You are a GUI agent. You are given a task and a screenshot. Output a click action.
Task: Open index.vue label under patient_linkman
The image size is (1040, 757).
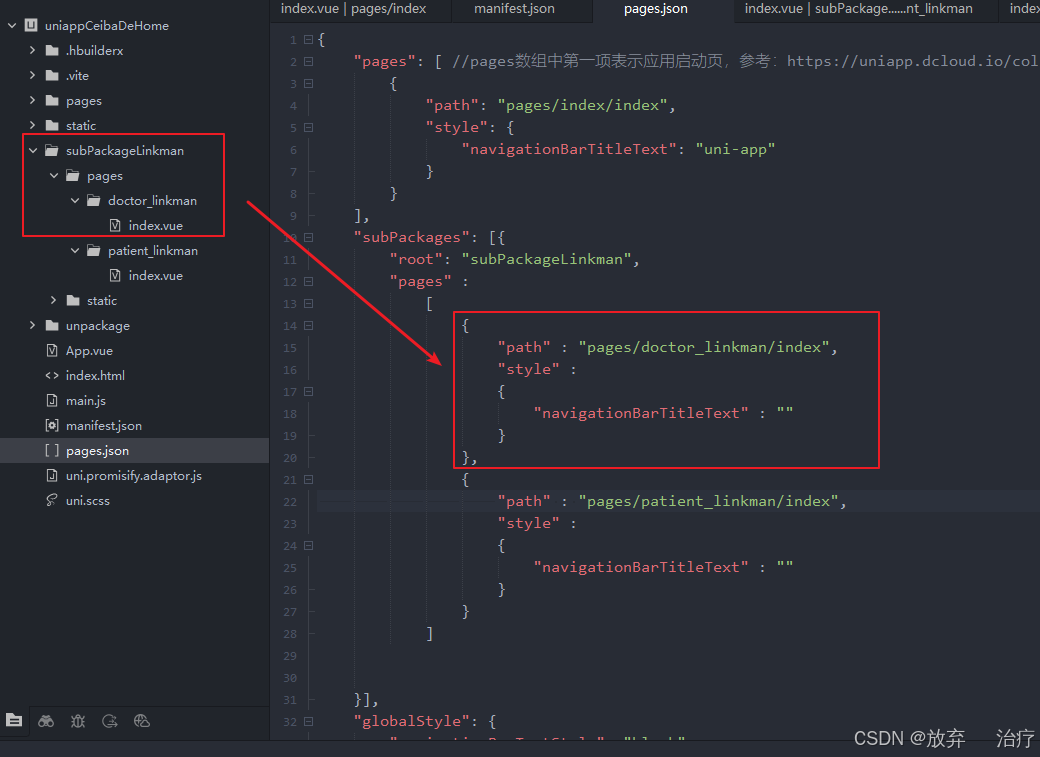(155, 275)
